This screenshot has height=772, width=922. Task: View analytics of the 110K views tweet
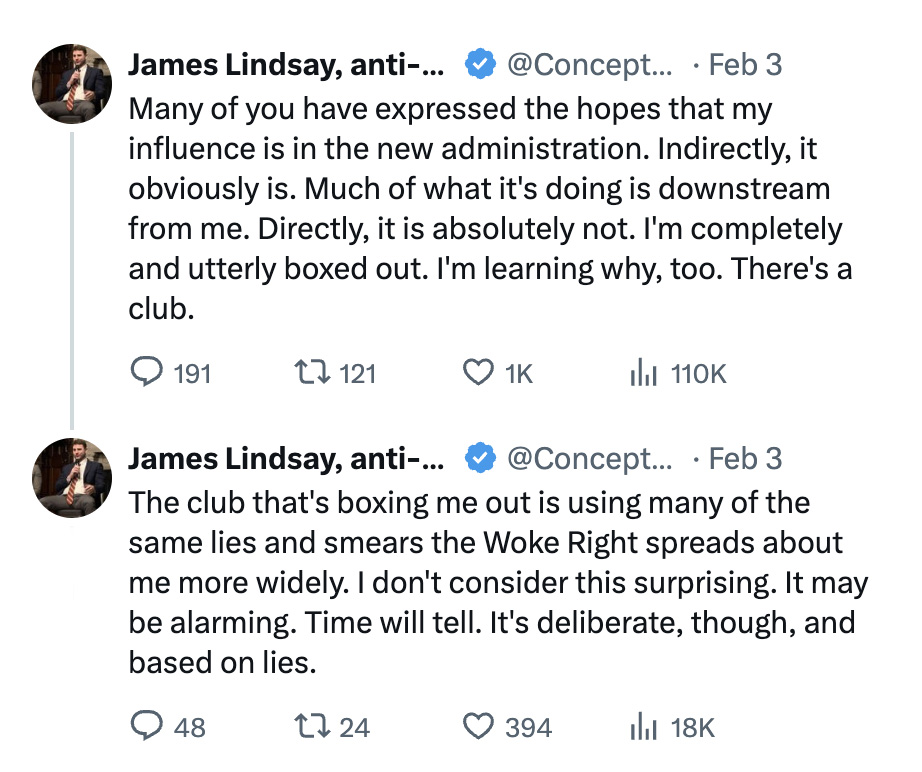(641, 373)
